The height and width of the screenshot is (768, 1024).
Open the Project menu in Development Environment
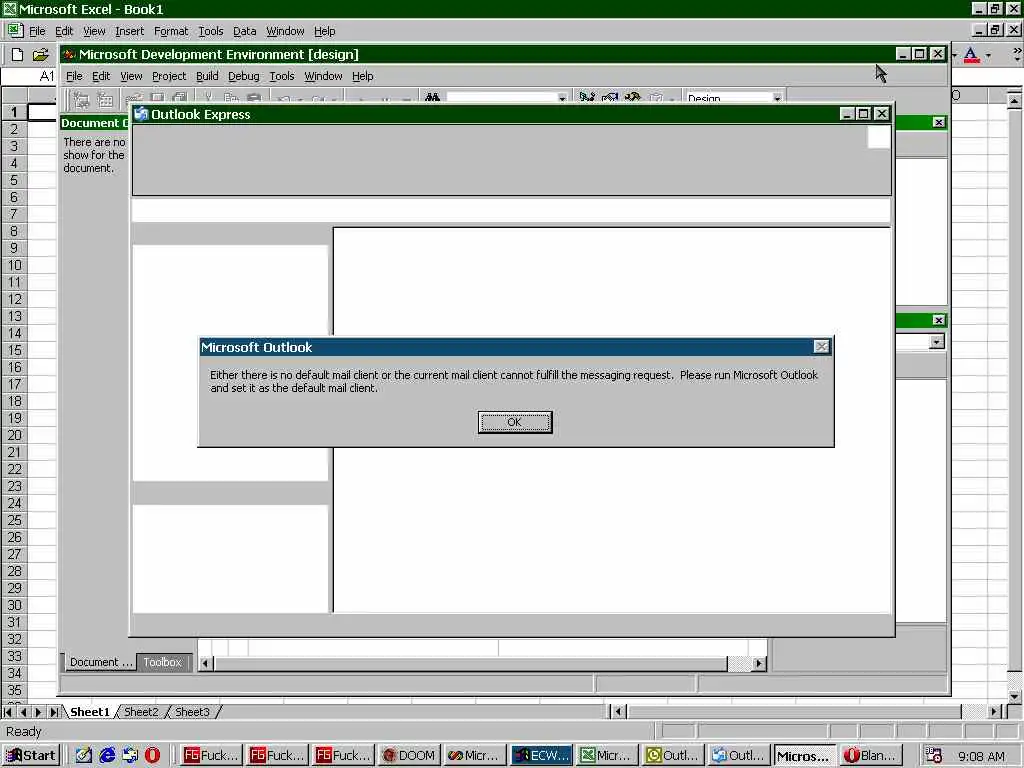click(x=168, y=76)
